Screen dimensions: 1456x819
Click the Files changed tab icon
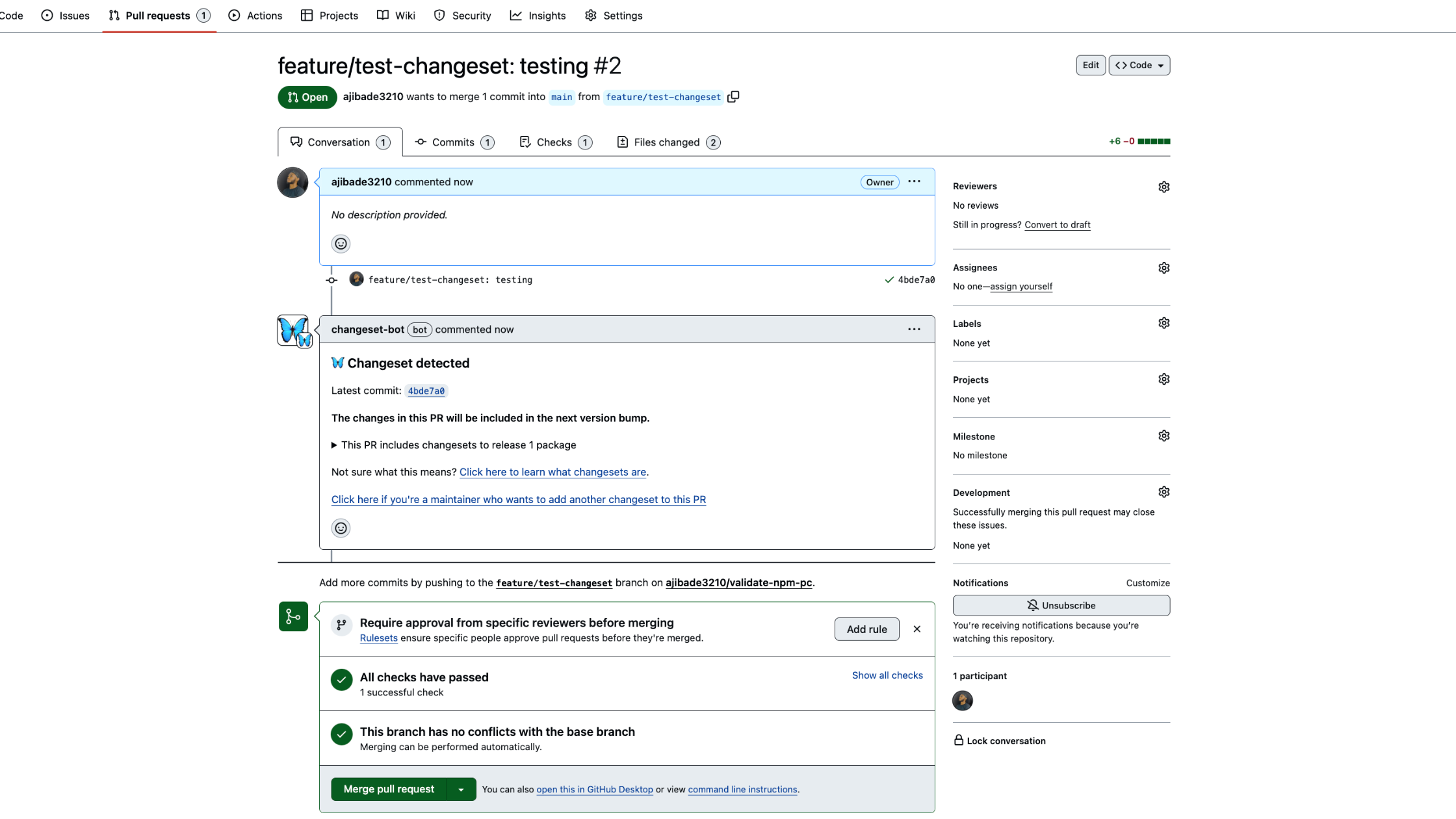tap(622, 141)
